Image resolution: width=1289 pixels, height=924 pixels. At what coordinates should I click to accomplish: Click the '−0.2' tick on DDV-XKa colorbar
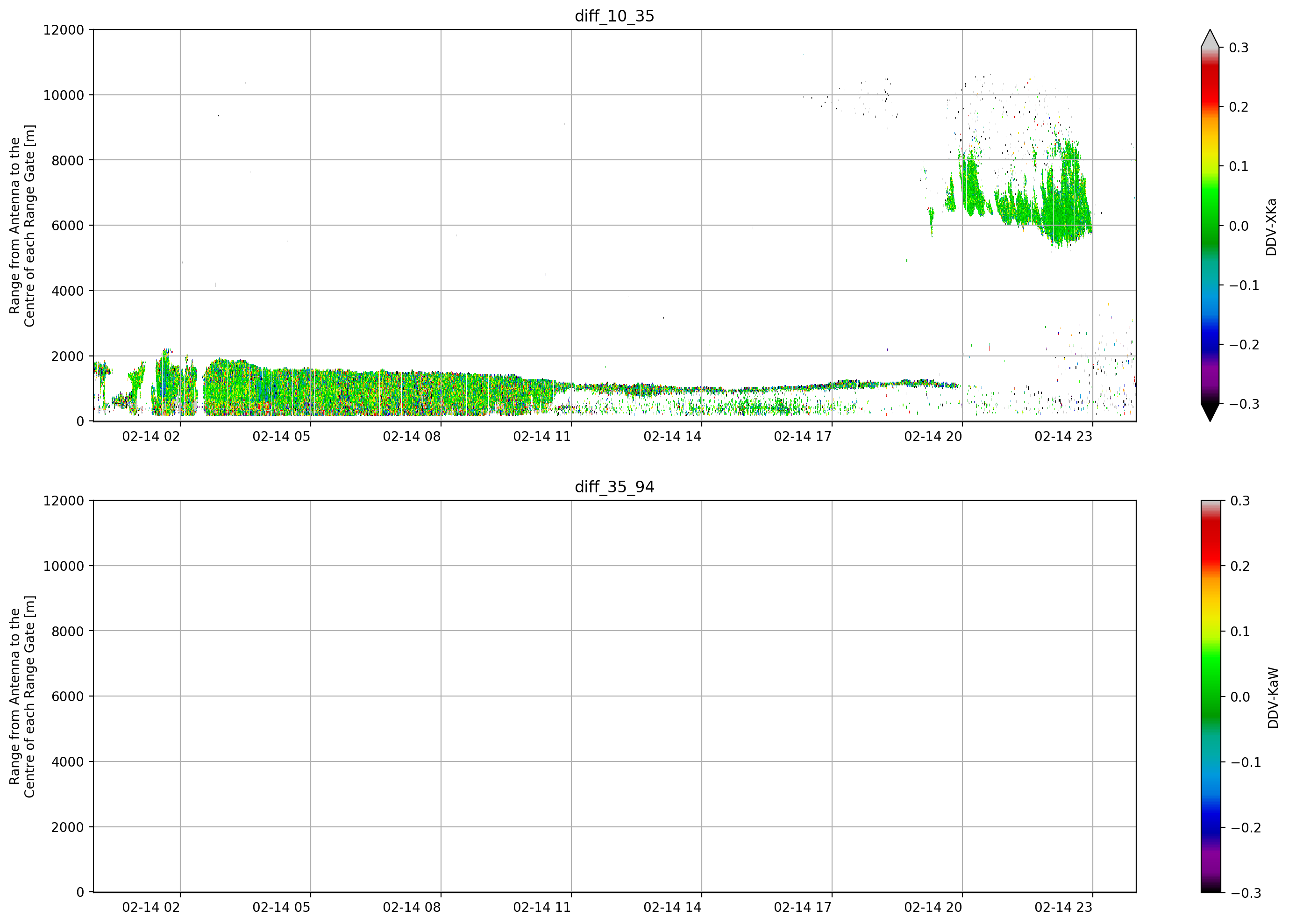1244,345
